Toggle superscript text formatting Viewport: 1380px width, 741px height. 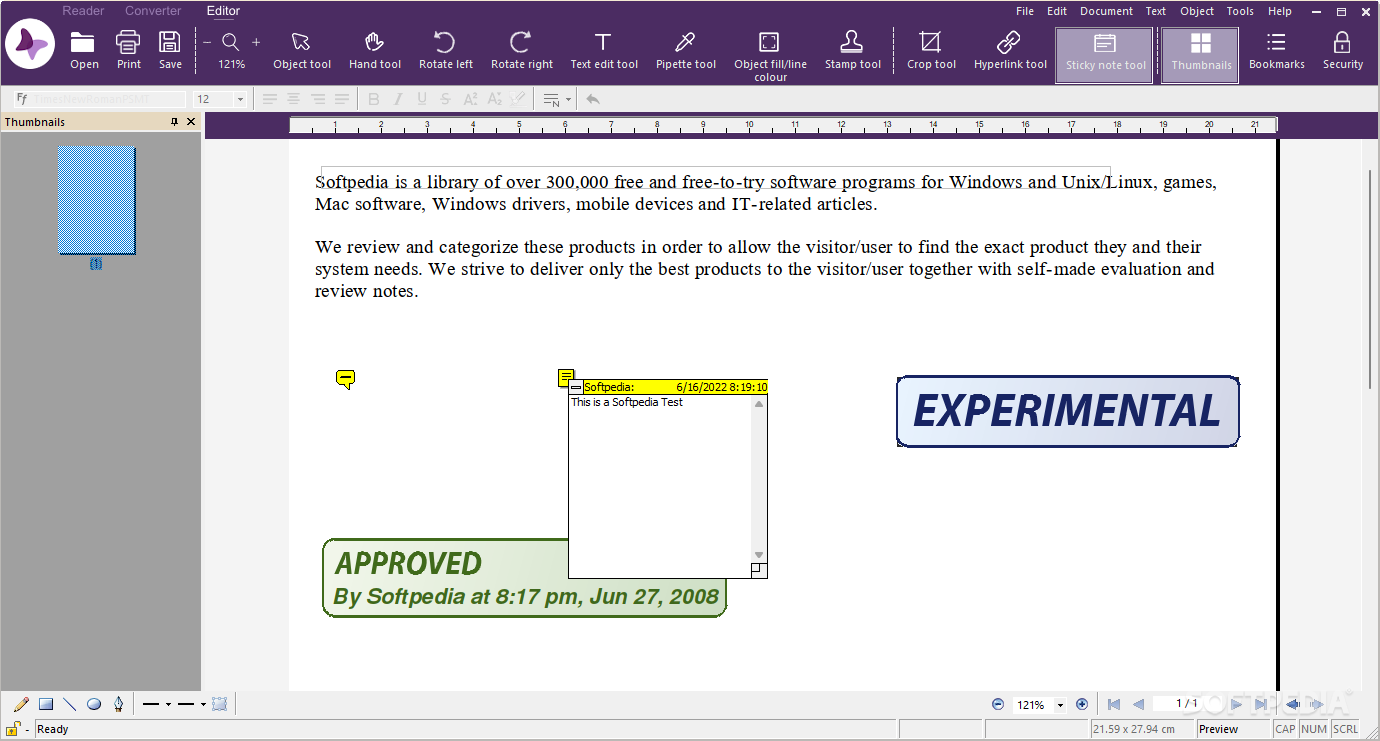click(x=470, y=99)
